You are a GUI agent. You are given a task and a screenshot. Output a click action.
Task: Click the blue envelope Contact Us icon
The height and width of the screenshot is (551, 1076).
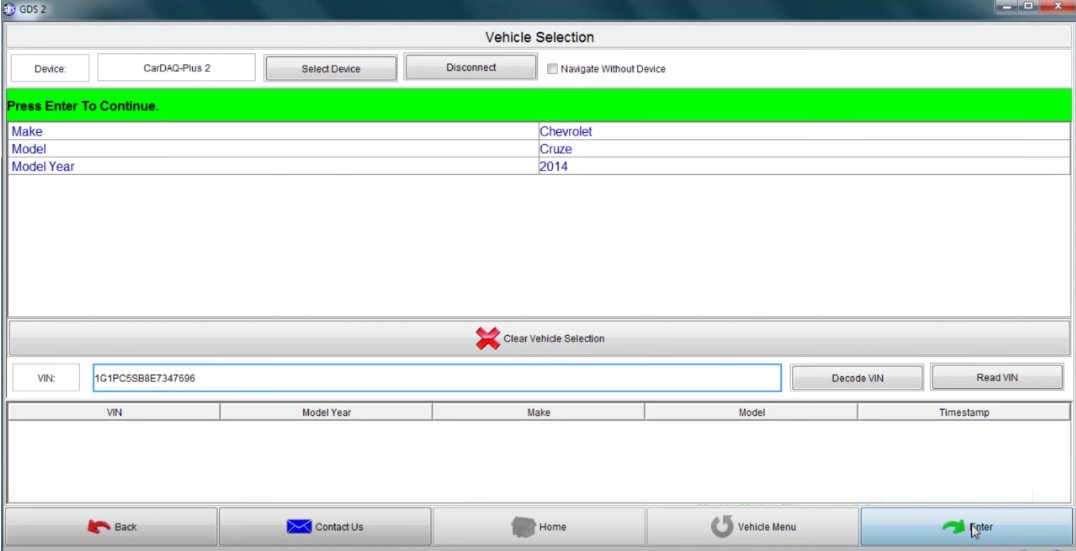point(299,527)
